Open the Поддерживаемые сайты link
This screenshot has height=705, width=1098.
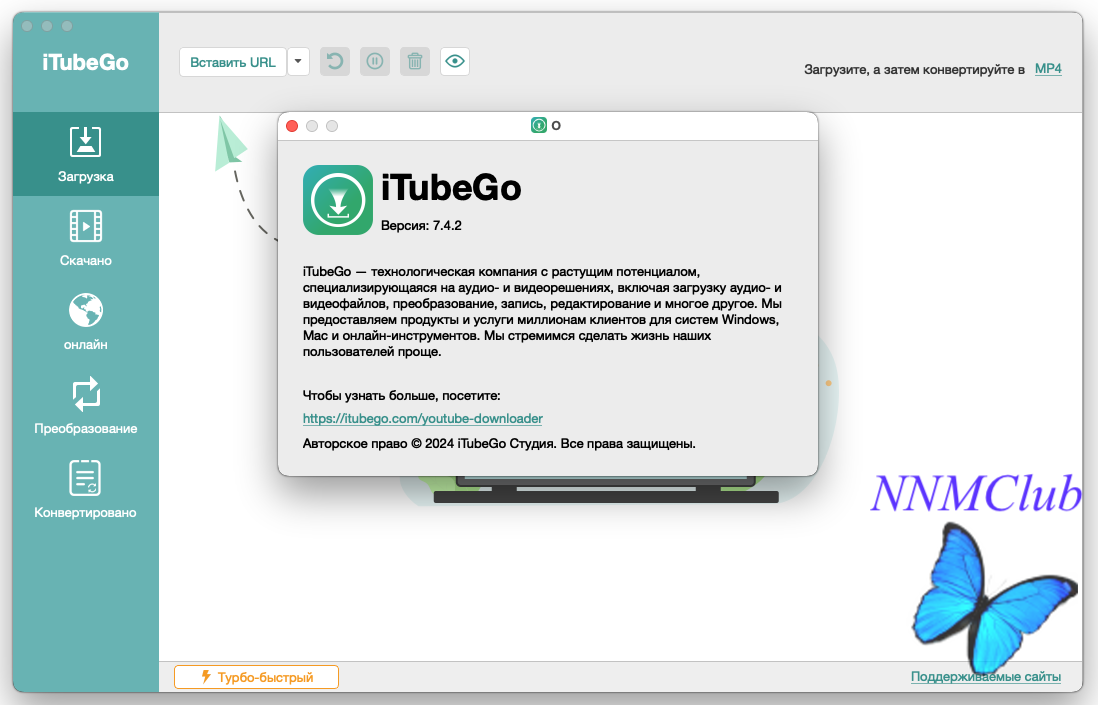pyautogui.click(x=985, y=677)
